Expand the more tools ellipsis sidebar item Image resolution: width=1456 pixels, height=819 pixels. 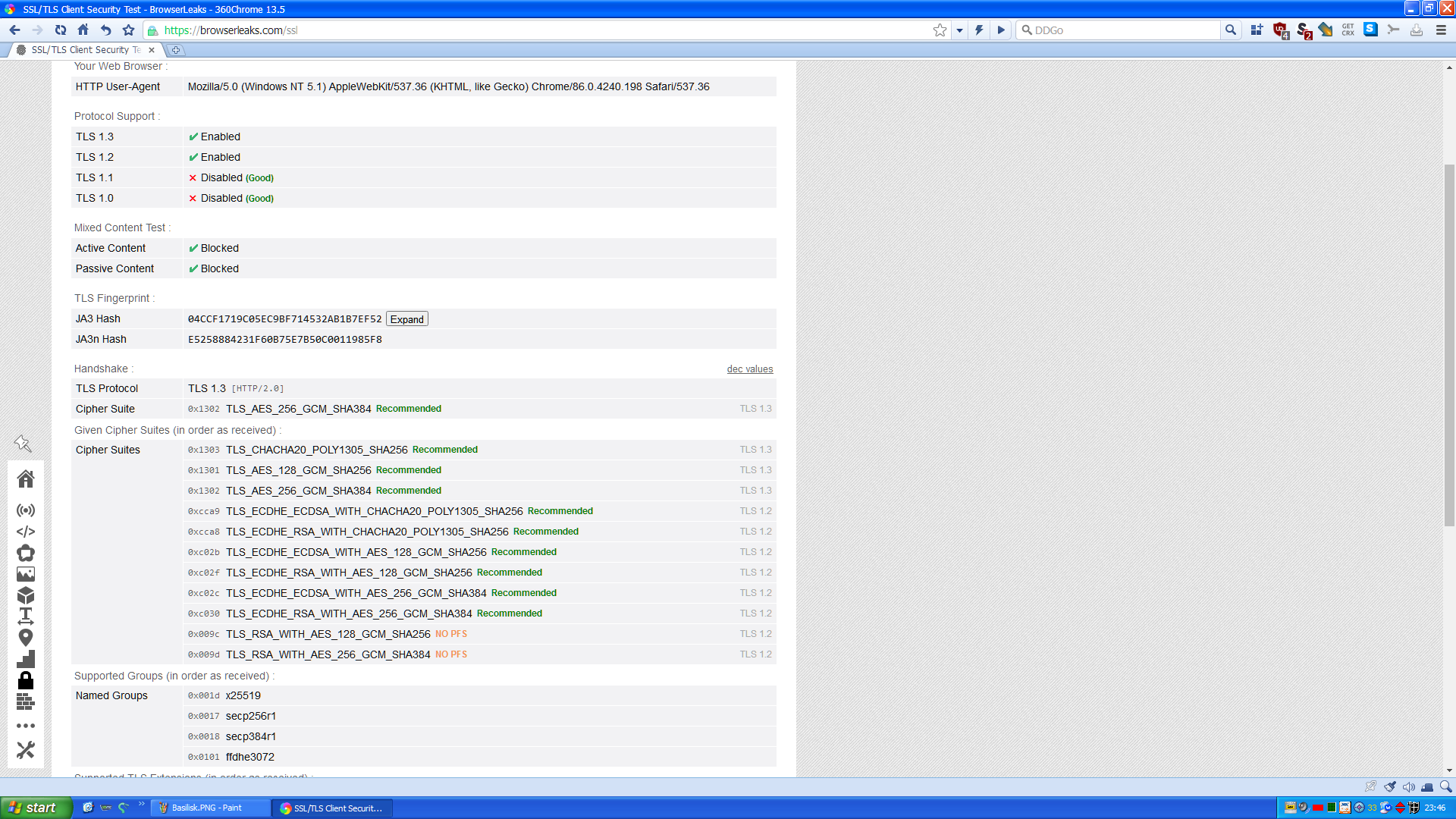tap(26, 725)
